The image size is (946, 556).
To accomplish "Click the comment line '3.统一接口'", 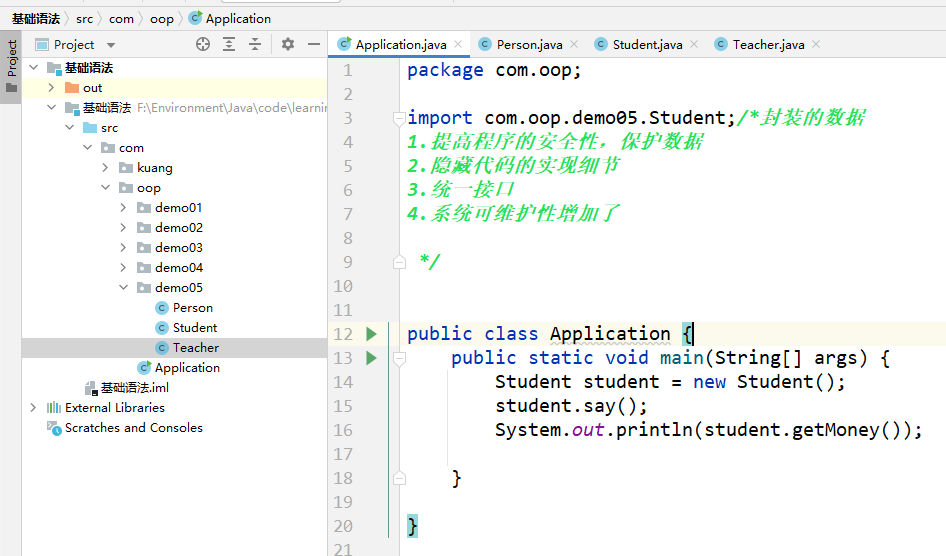I will point(460,189).
